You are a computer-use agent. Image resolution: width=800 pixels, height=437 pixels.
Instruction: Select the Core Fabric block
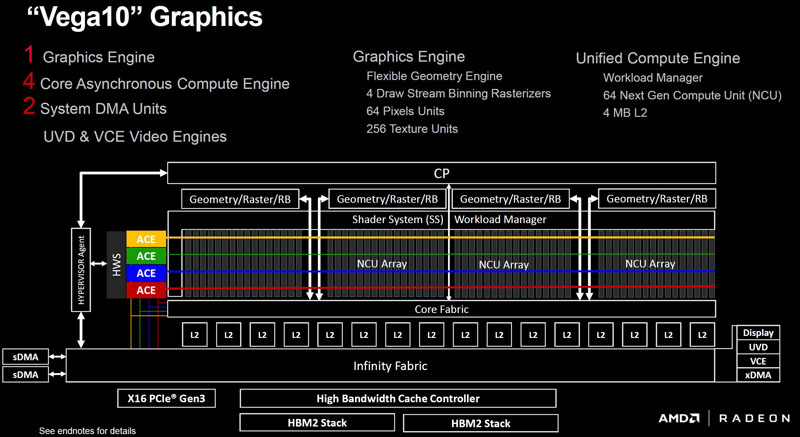pyautogui.click(x=441, y=309)
